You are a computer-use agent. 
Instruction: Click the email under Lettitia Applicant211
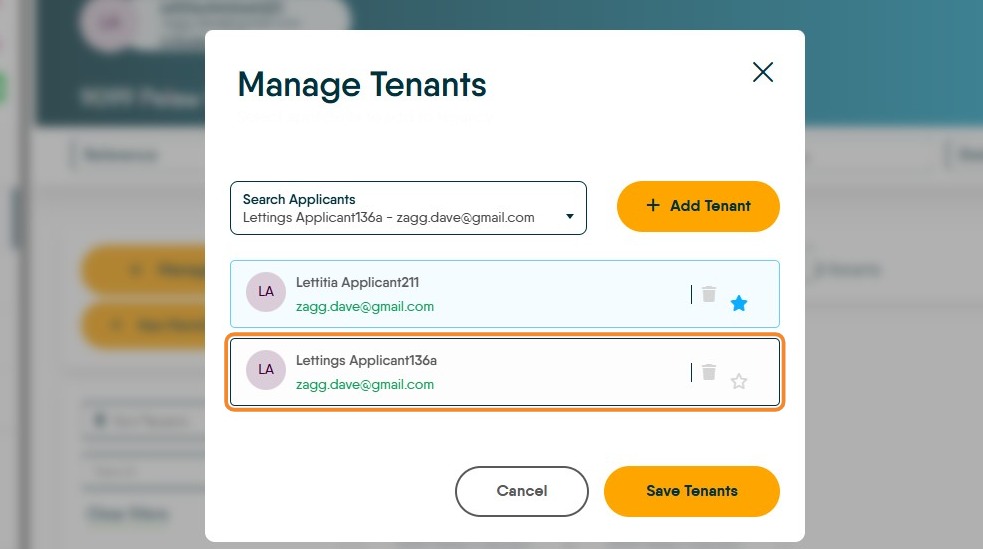[x=365, y=307]
